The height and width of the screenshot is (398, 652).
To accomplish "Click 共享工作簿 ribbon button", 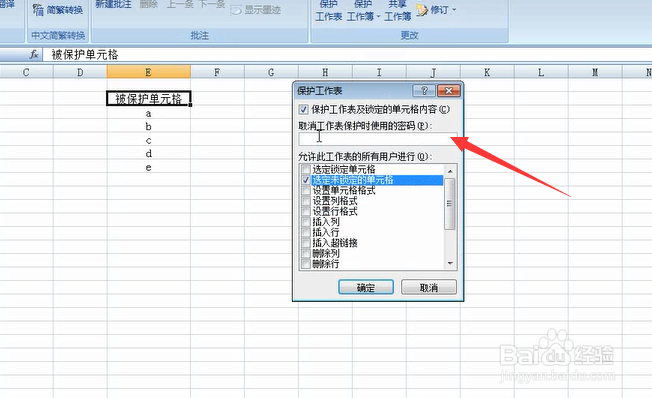I will click(398, 10).
